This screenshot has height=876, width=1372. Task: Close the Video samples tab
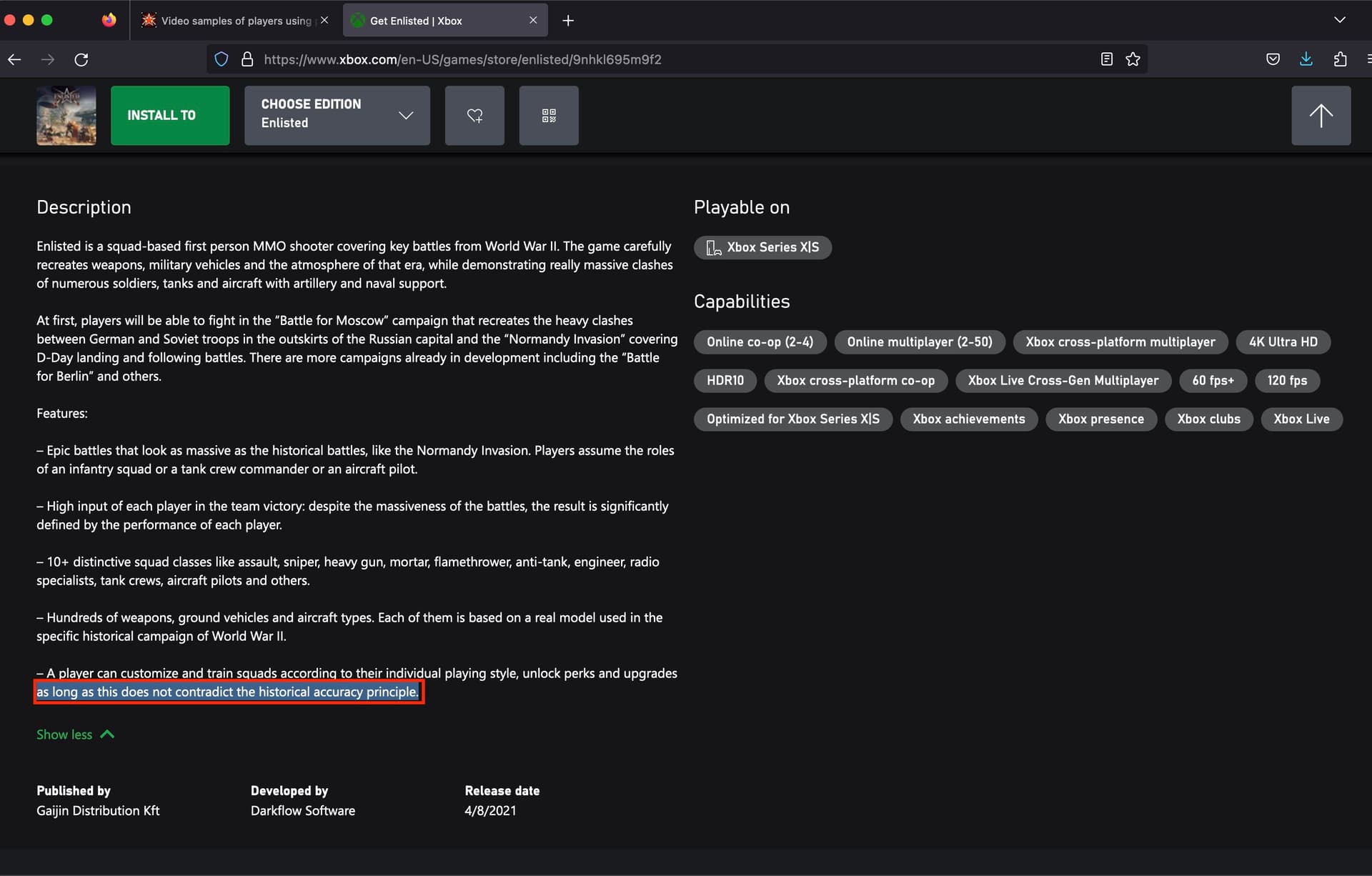(x=324, y=20)
